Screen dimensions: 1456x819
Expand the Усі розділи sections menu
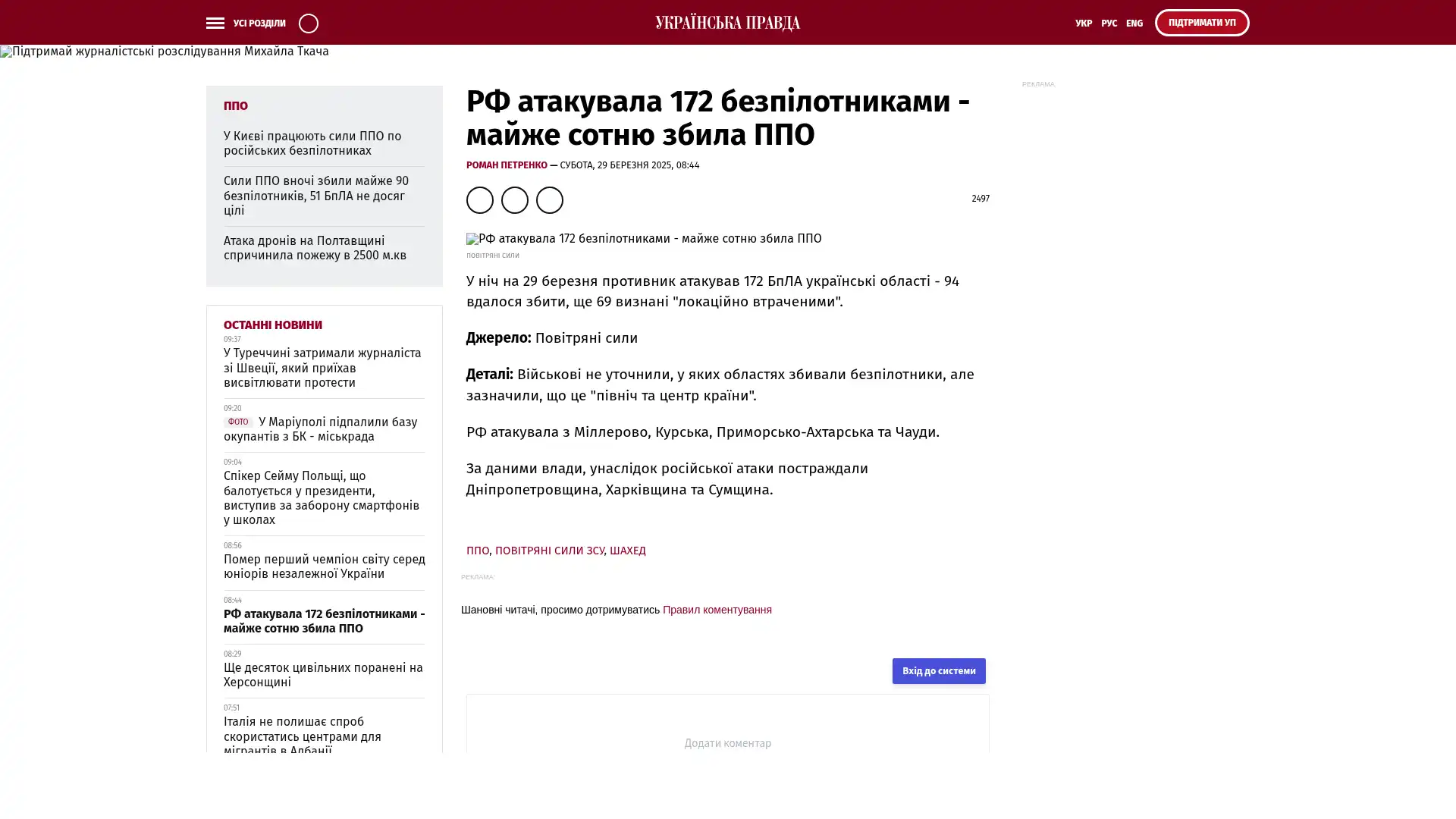tap(259, 24)
